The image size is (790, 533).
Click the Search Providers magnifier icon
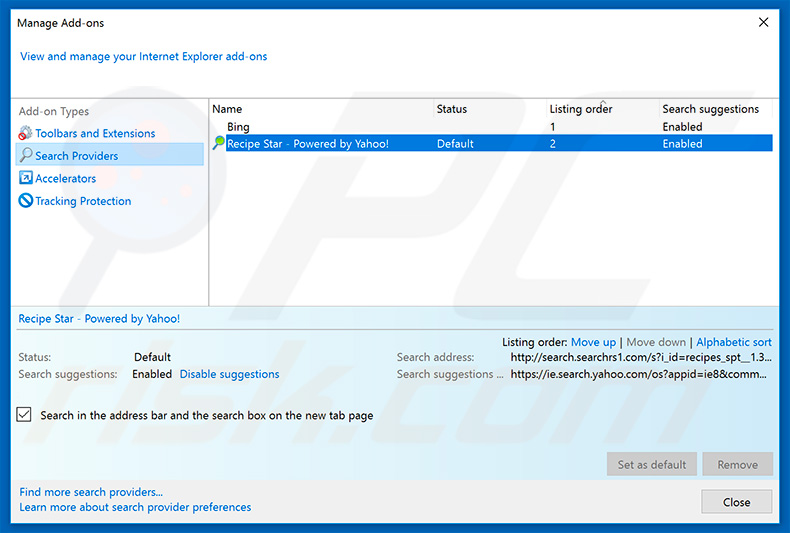(26, 155)
